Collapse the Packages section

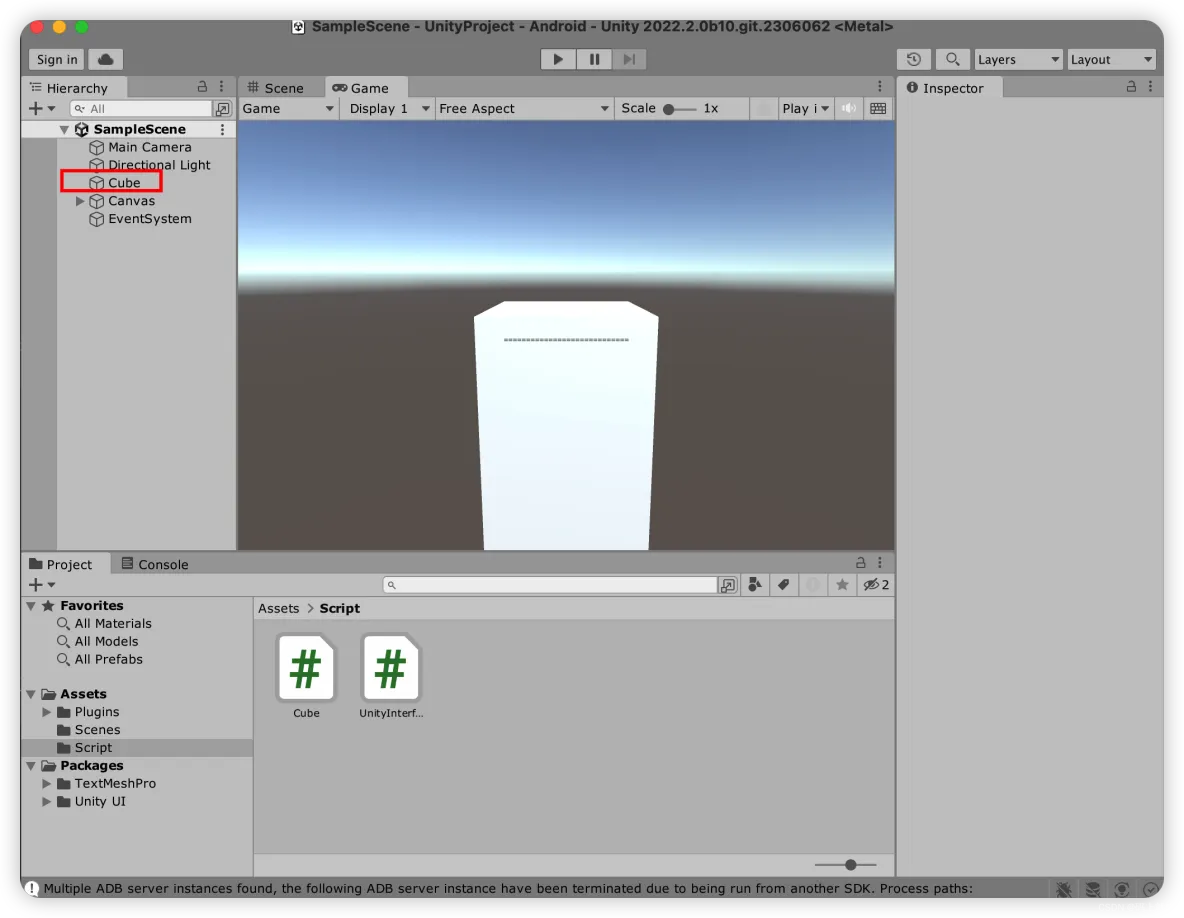pos(31,766)
